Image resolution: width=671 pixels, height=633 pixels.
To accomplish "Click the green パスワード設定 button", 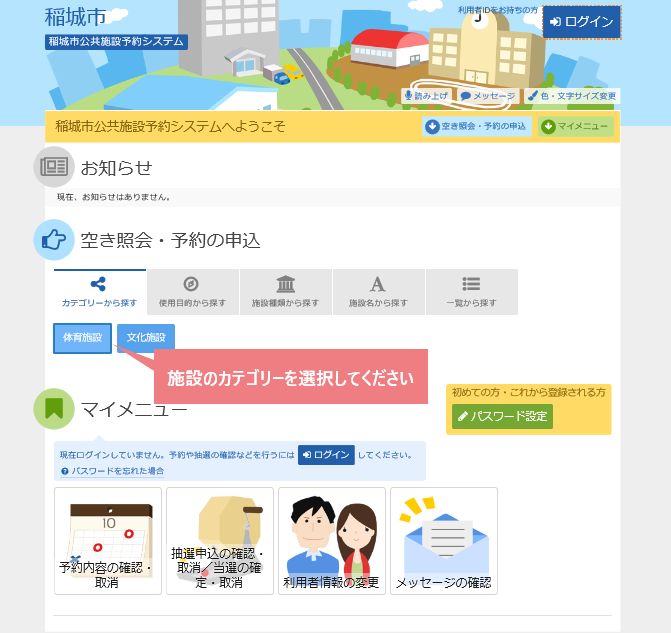I will coord(502,416).
